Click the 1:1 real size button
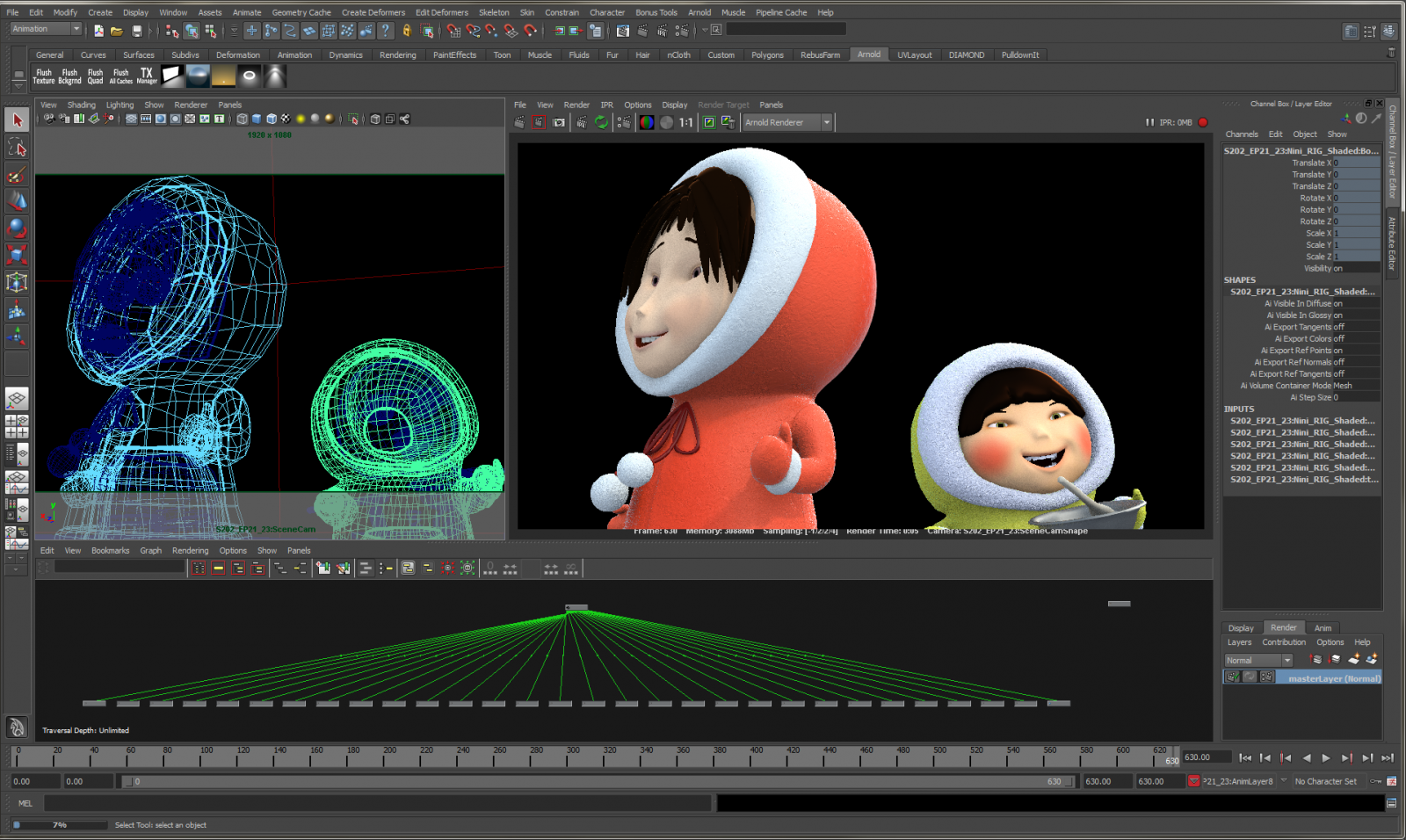The height and width of the screenshot is (840, 1406). click(x=686, y=122)
